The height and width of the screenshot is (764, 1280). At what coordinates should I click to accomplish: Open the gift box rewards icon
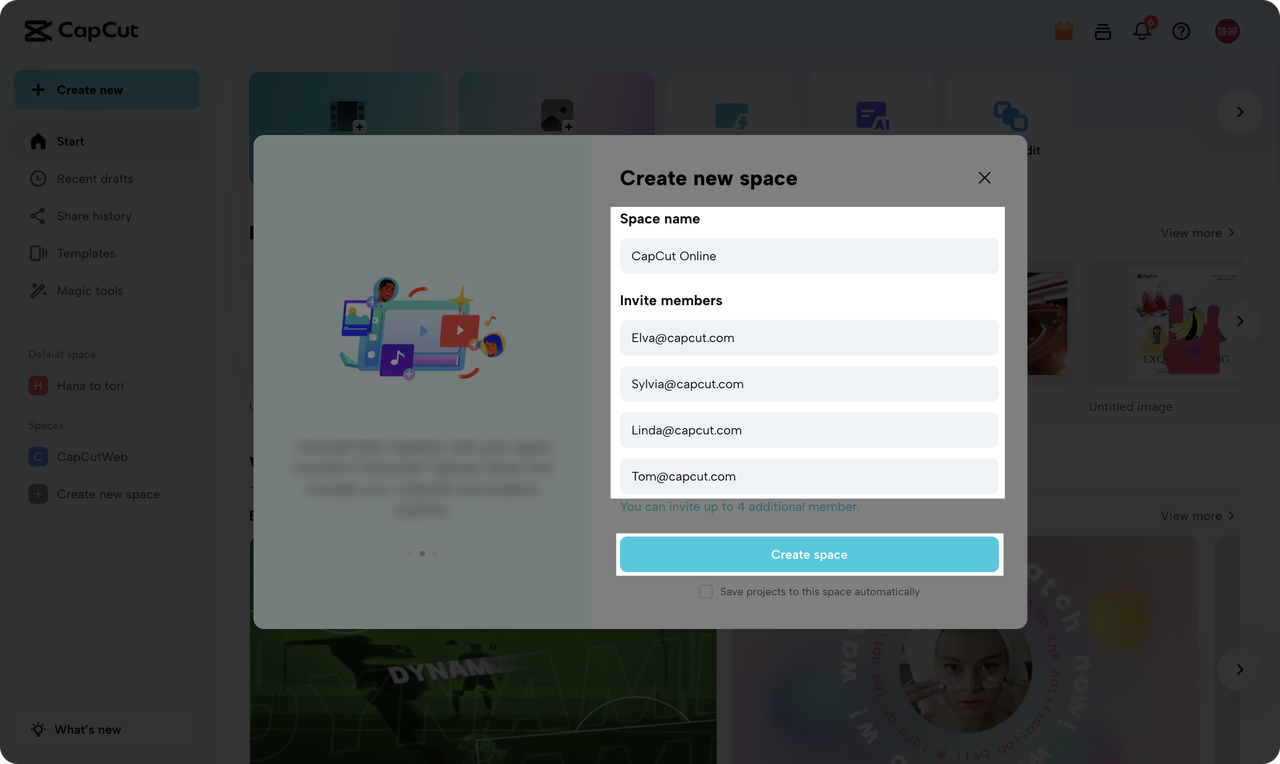[1063, 31]
